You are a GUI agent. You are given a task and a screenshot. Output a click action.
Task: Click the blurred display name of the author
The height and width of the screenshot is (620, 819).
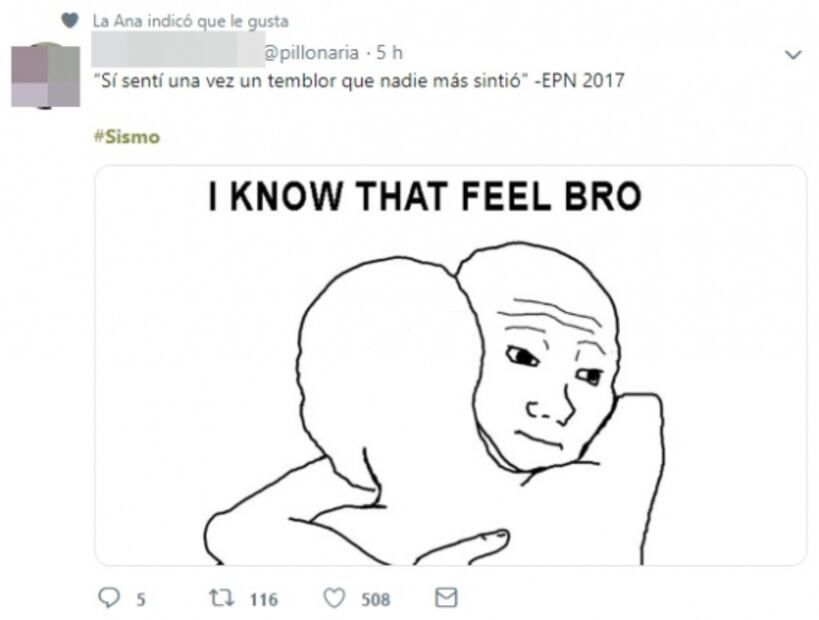[178, 49]
